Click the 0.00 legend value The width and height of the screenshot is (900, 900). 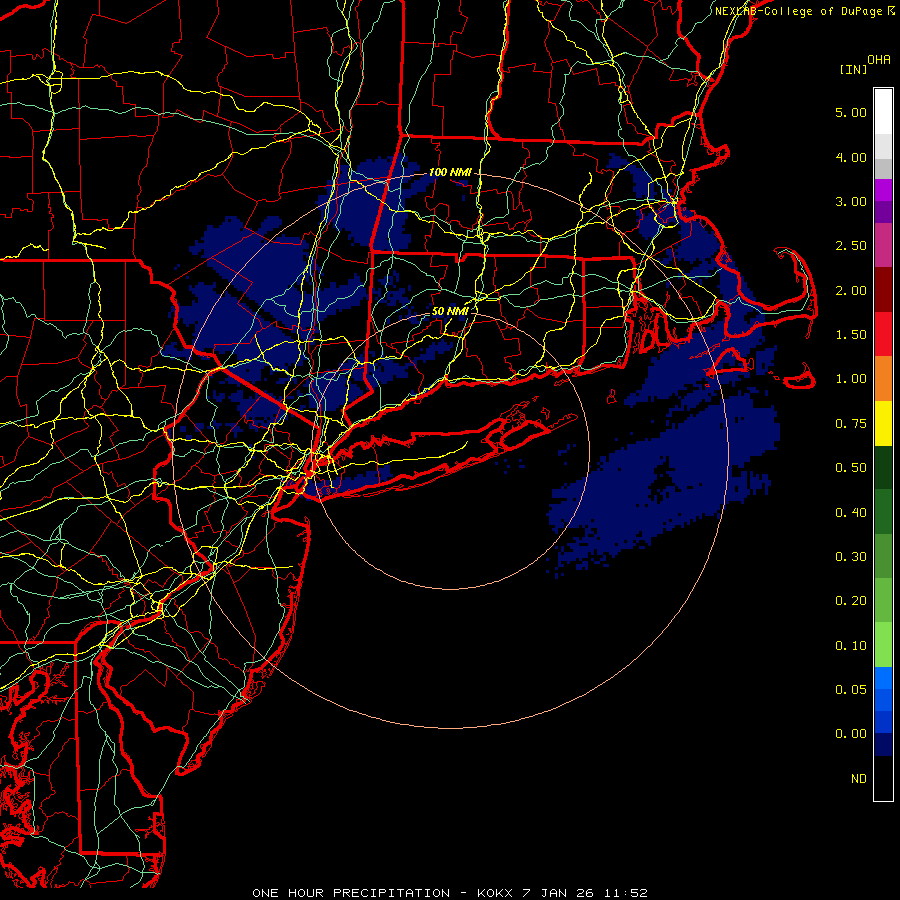coord(851,734)
